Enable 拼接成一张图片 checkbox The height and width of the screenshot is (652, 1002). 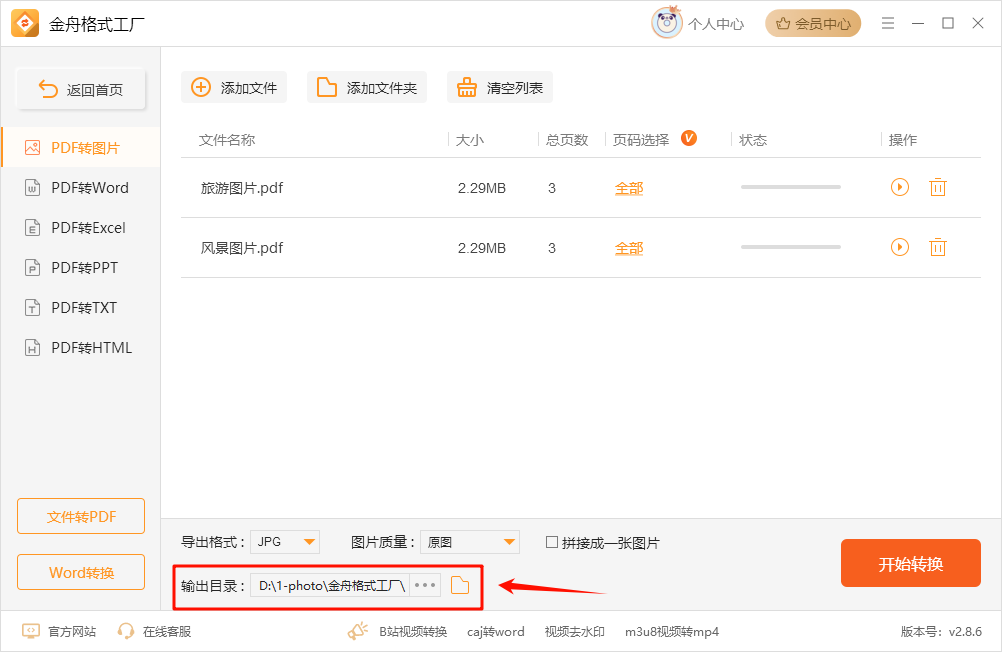coord(552,542)
